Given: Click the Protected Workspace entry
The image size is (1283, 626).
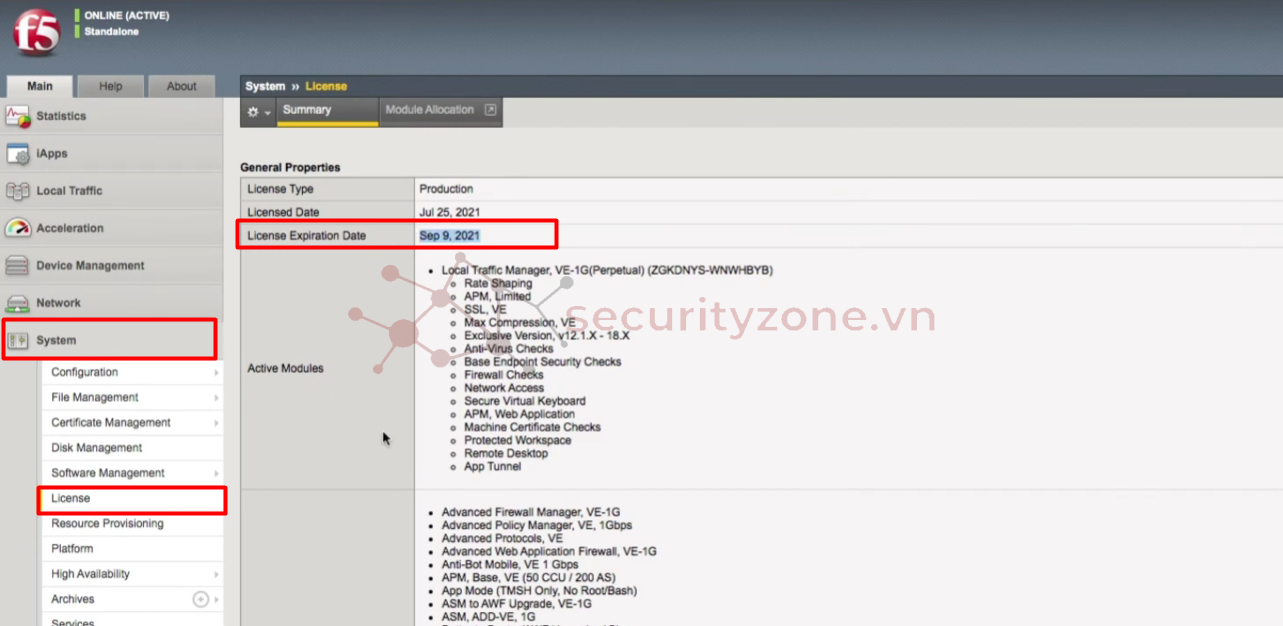Looking at the screenshot, I should [x=518, y=440].
